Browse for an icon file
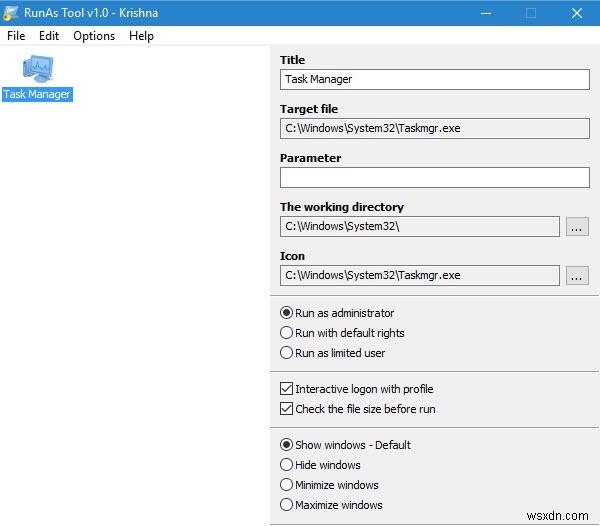 pyautogui.click(x=577, y=275)
